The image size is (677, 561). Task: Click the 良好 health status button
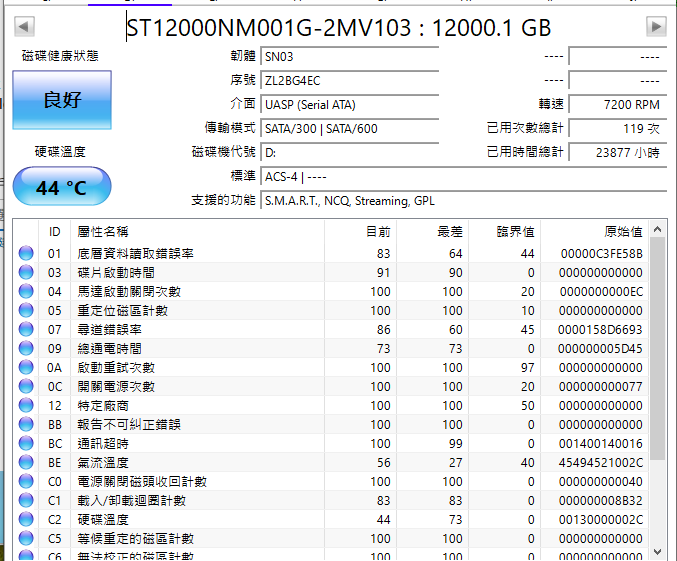(62, 100)
